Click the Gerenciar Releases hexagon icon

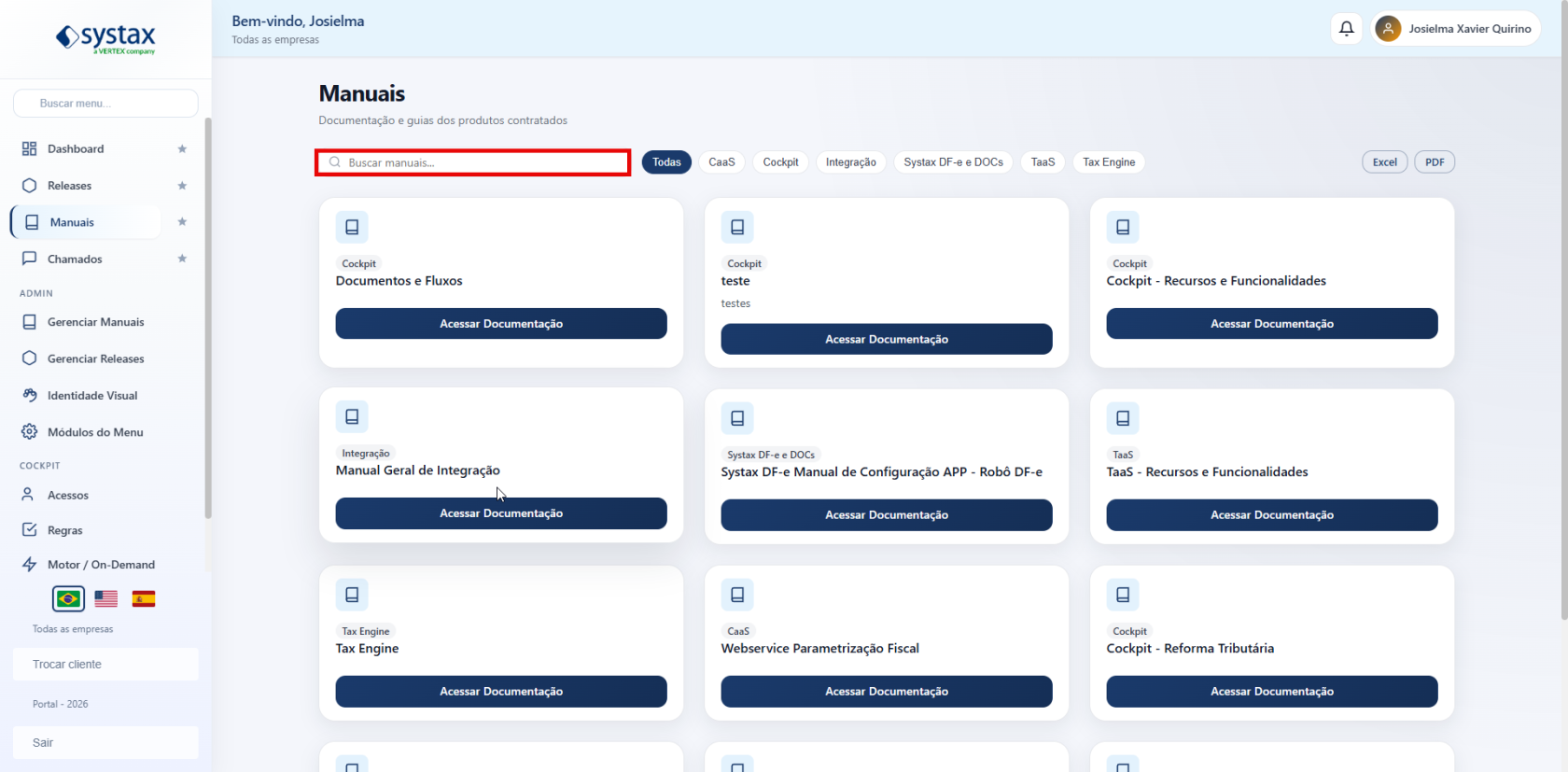point(30,358)
